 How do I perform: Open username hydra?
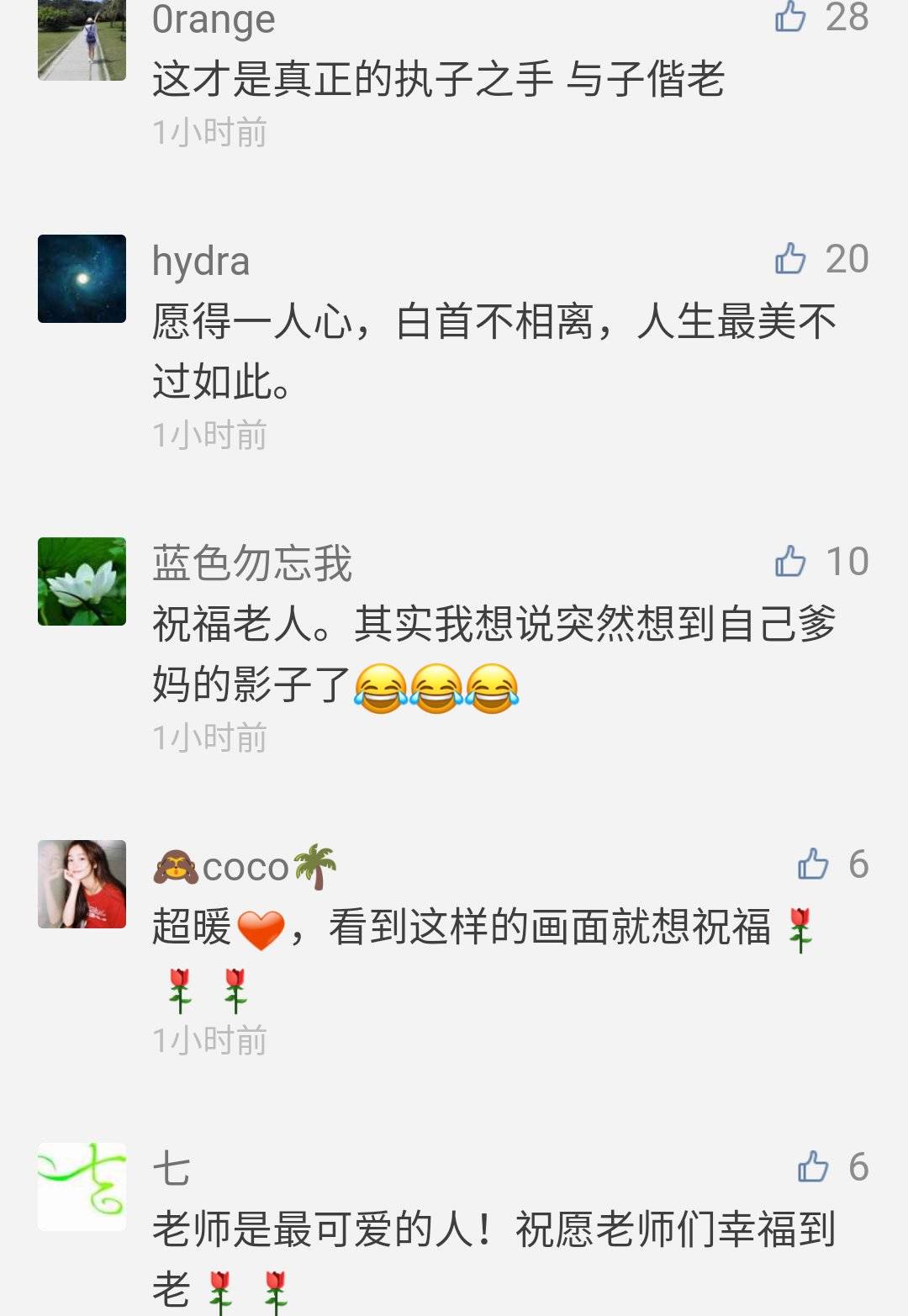click(201, 262)
